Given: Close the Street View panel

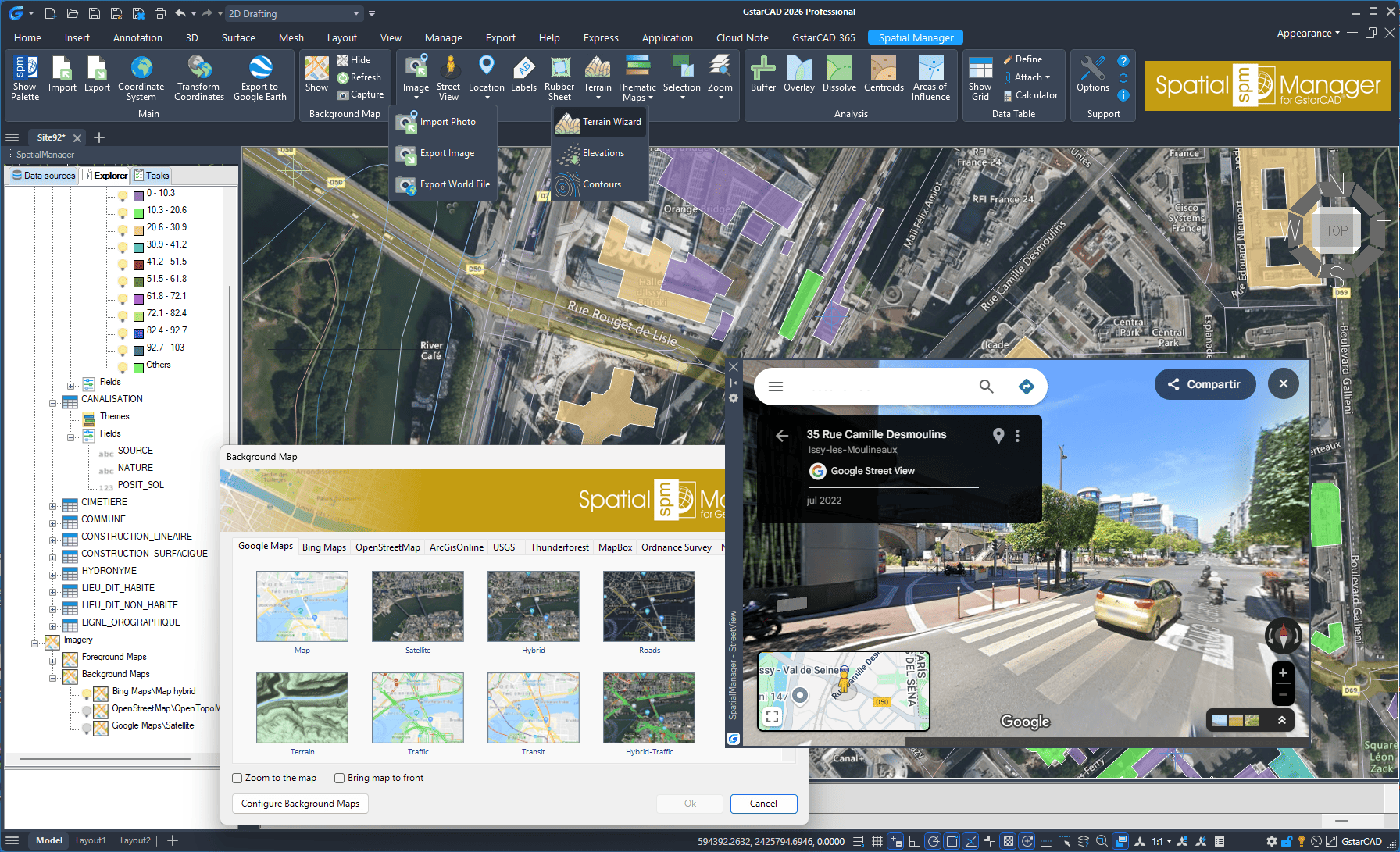Looking at the screenshot, I should coord(1284,383).
